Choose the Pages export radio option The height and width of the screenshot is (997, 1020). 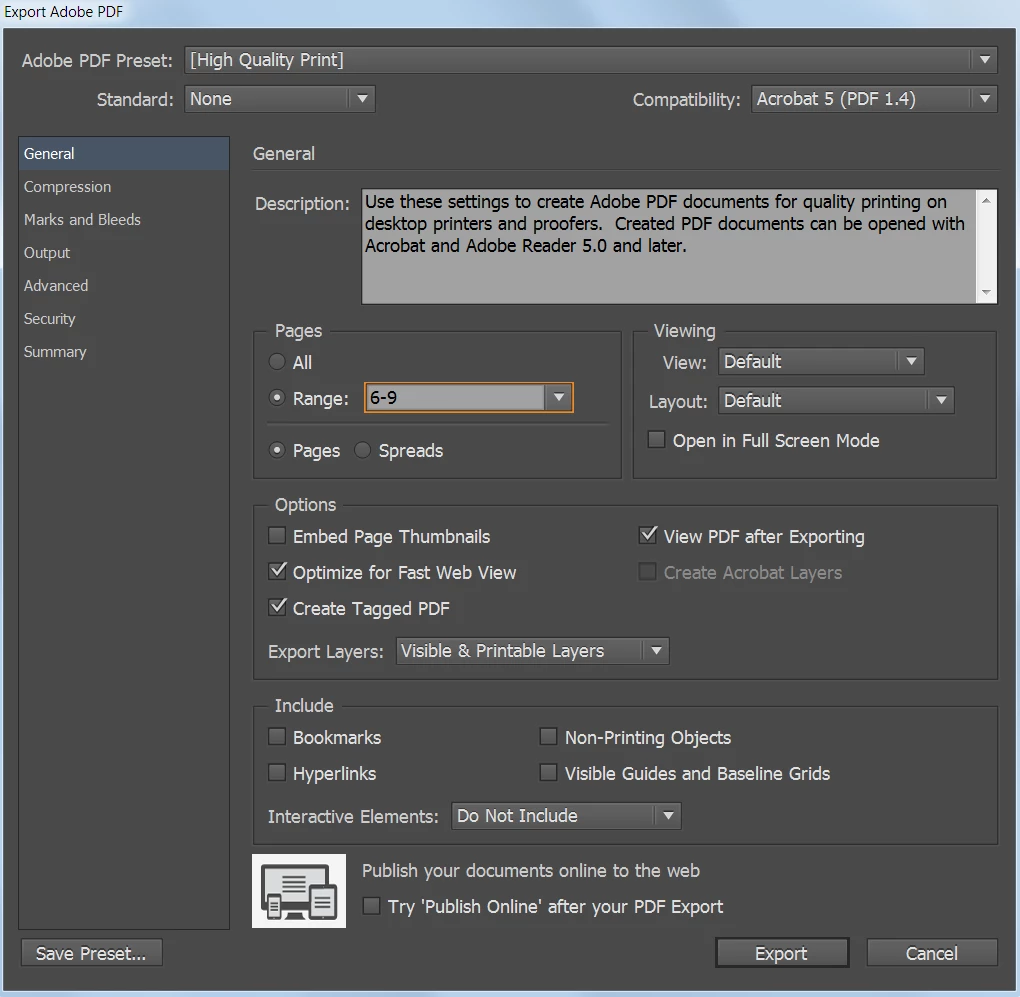point(277,450)
